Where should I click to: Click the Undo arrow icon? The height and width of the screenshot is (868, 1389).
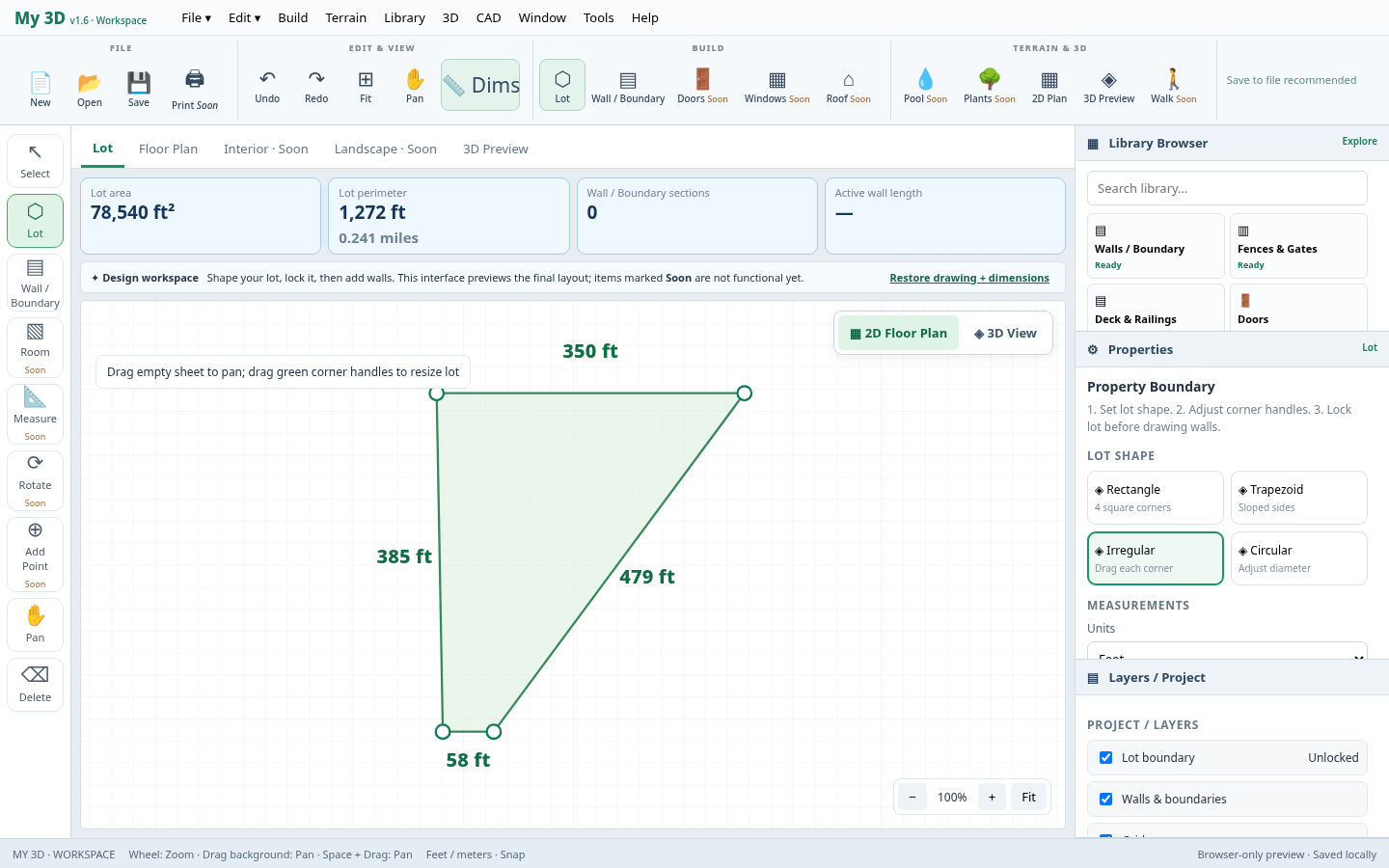pyautogui.click(x=267, y=79)
